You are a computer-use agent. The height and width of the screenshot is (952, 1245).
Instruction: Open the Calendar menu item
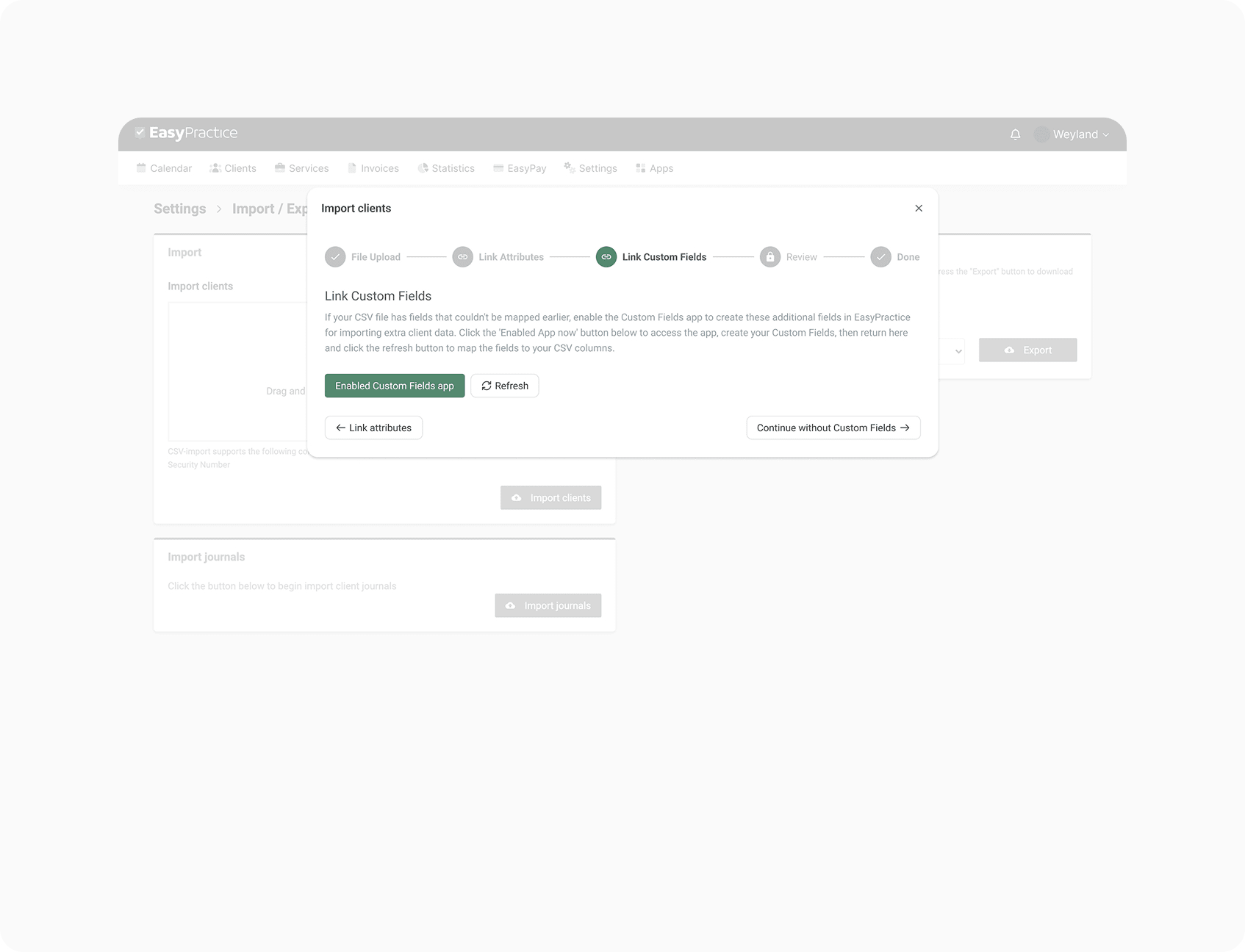[164, 168]
